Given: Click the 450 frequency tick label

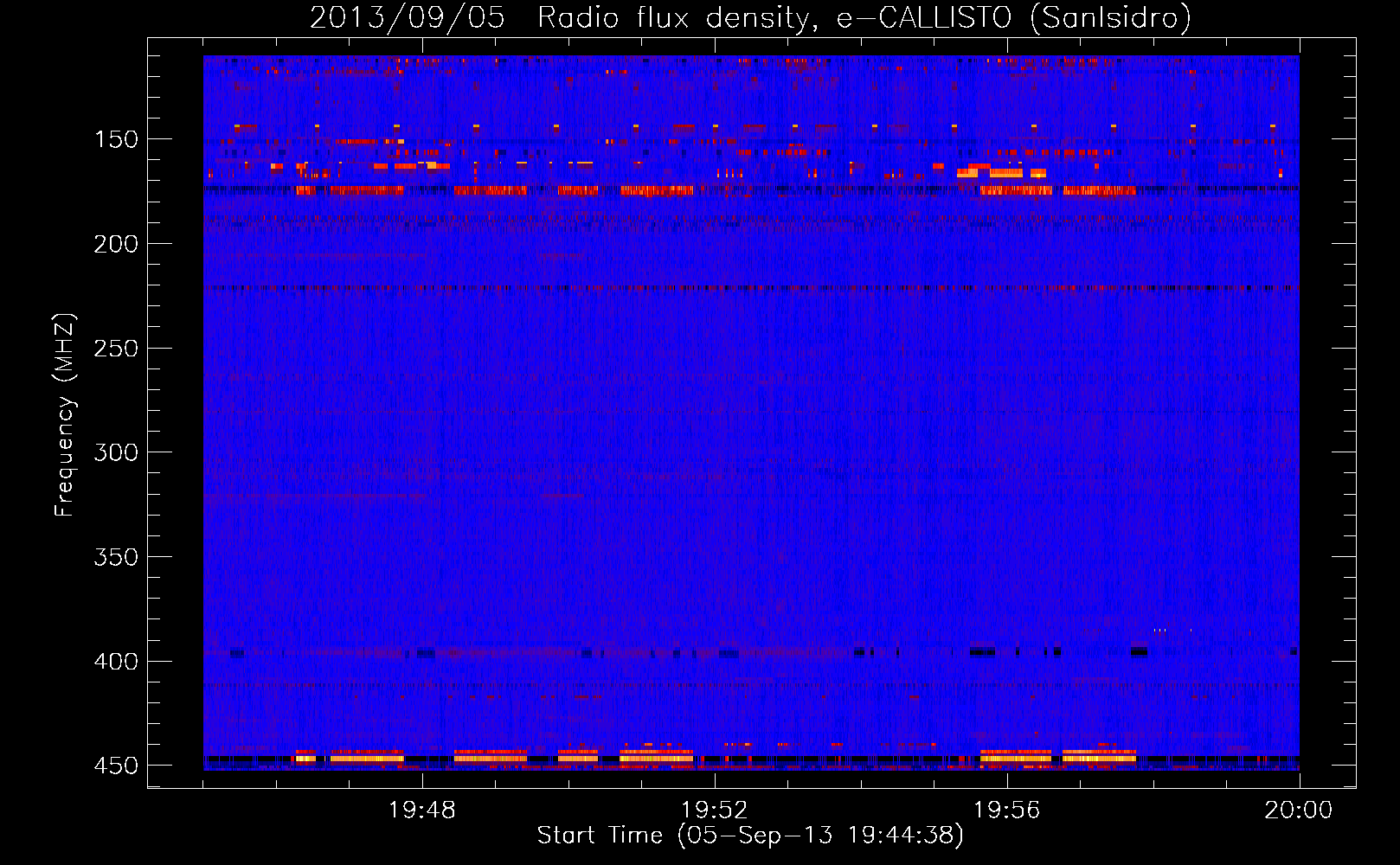Looking at the screenshot, I should pyautogui.click(x=116, y=766).
